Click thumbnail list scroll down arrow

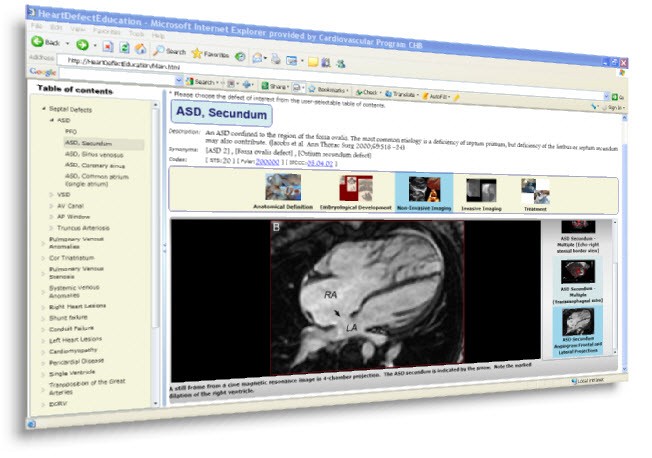coord(615,352)
